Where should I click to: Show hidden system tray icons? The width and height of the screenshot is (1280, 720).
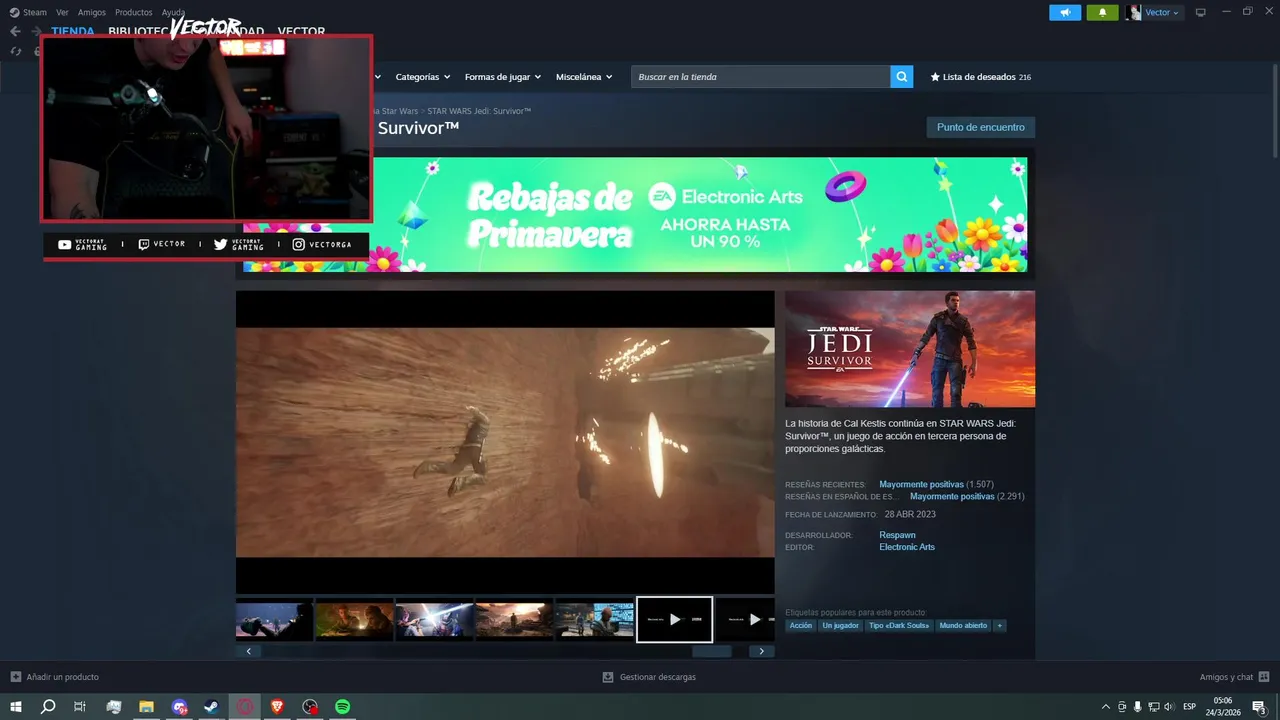(1105, 707)
